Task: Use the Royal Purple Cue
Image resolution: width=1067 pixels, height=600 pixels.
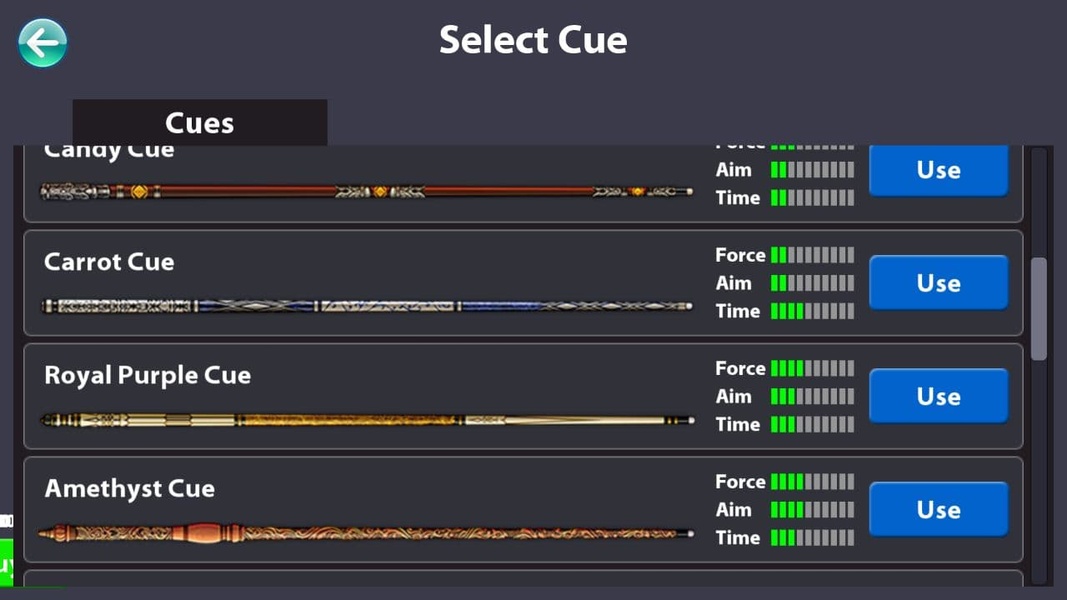Action: click(938, 396)
